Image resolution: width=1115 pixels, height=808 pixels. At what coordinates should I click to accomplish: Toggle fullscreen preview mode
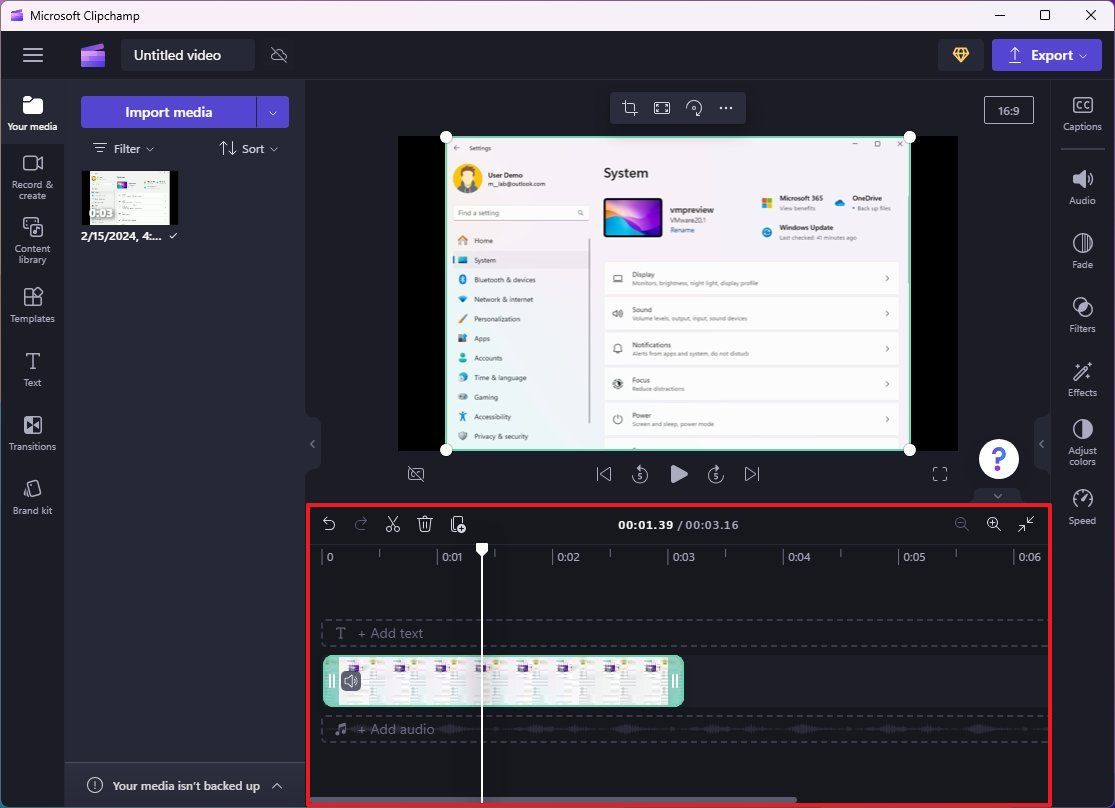point(939,474)
